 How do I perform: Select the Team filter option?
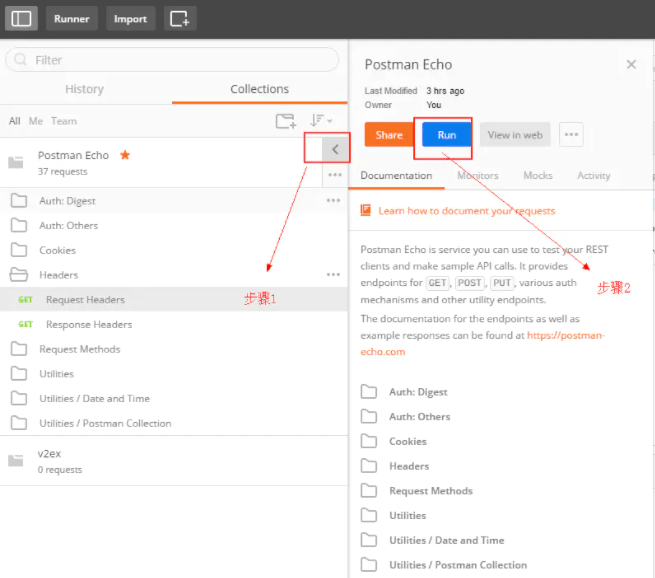coord(64,121)
